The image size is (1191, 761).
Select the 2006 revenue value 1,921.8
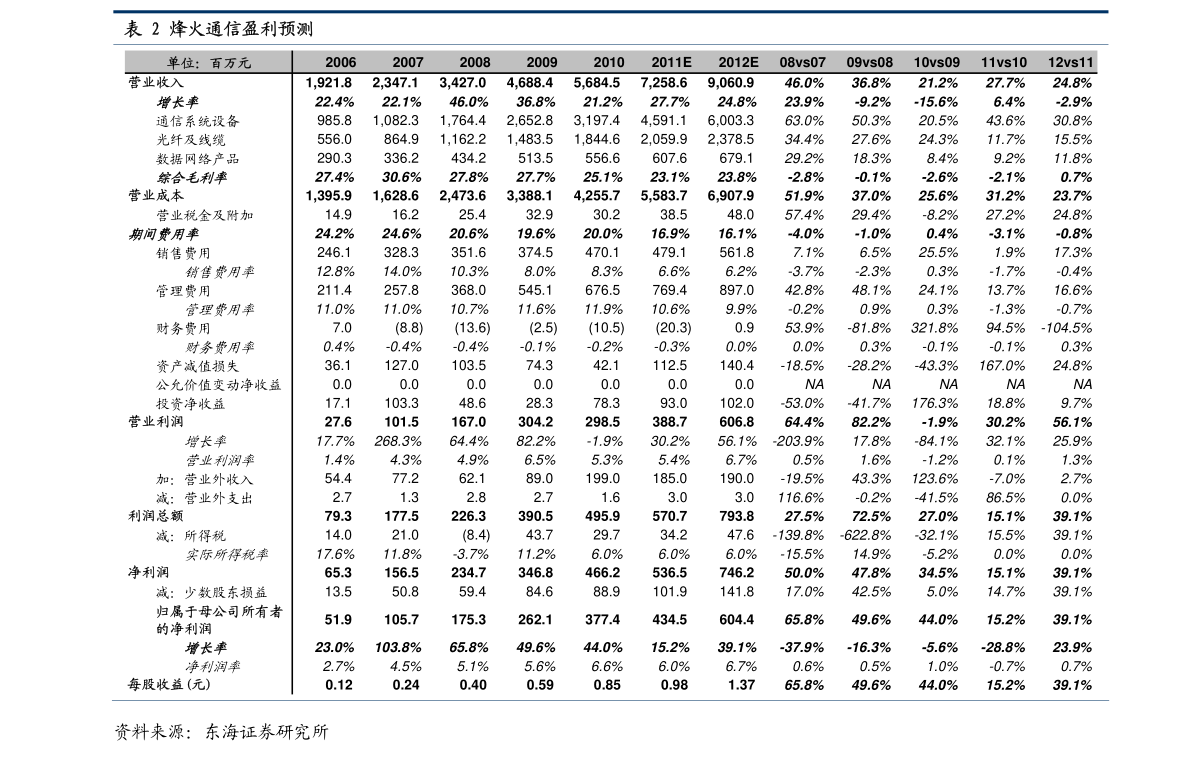coord(329,82)
